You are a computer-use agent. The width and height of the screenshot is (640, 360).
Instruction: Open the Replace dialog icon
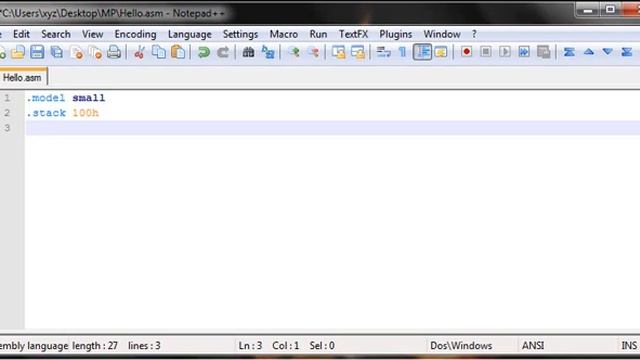click(268, 52)
